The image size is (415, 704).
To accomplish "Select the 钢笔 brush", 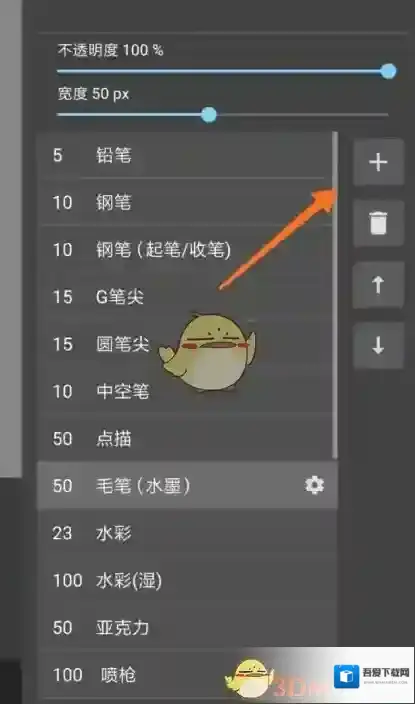I will tap(187, 202).
